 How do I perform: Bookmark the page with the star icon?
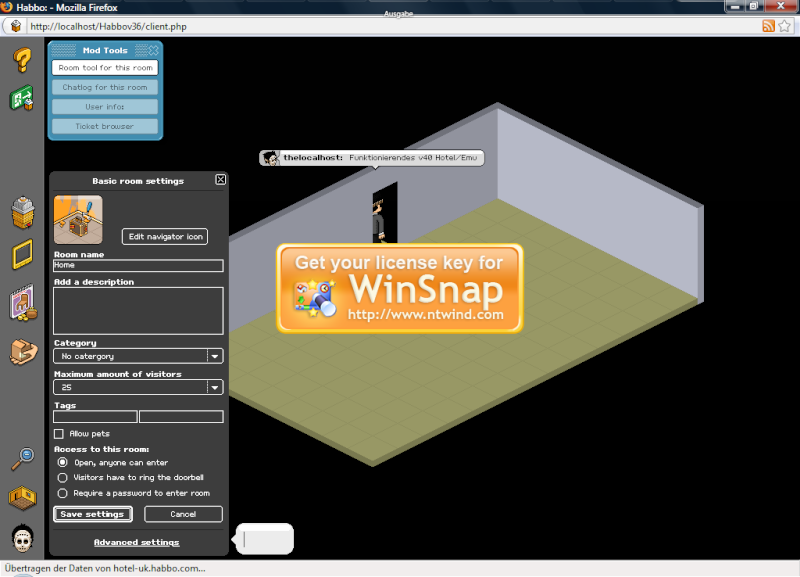tap(785, 26)
